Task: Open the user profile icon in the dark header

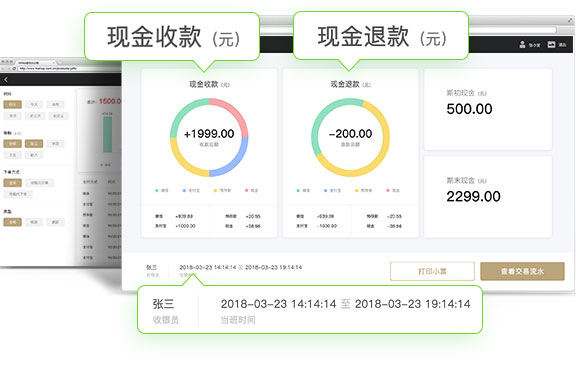Action: pos(522,45)
